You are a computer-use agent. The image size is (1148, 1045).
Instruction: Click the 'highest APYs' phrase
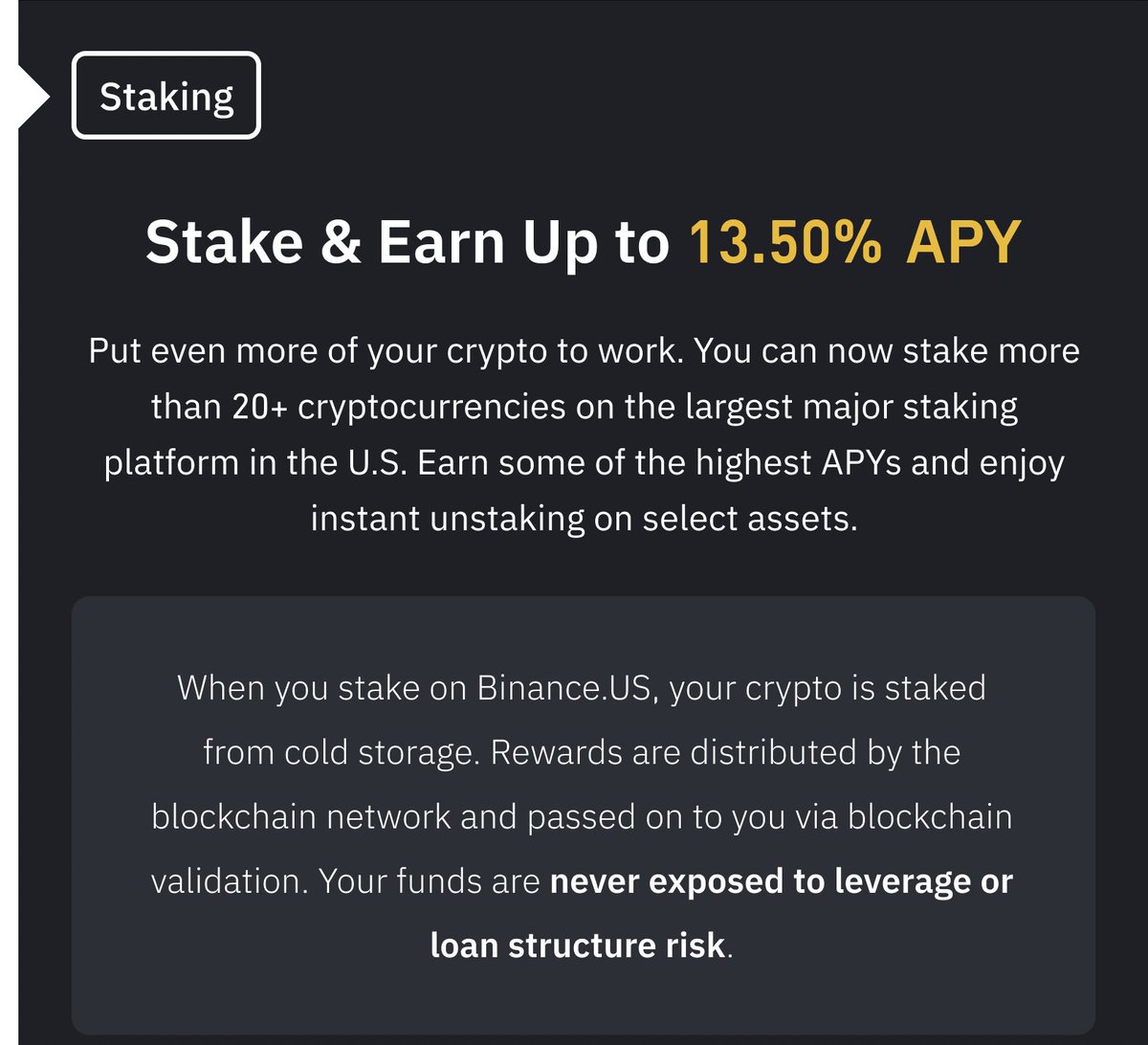click(798, 463)
